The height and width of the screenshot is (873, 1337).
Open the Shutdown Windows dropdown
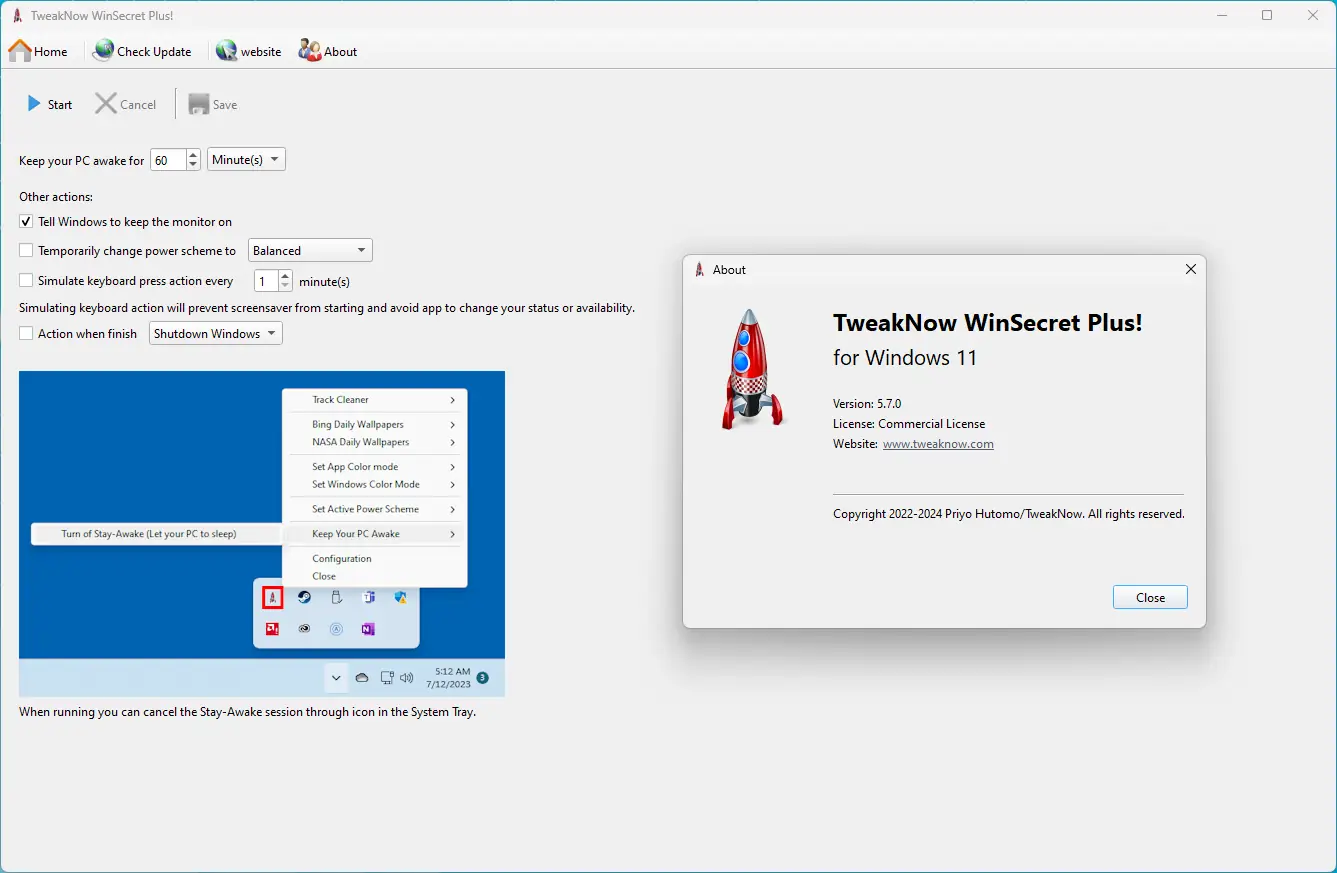(x=216, y=334)
